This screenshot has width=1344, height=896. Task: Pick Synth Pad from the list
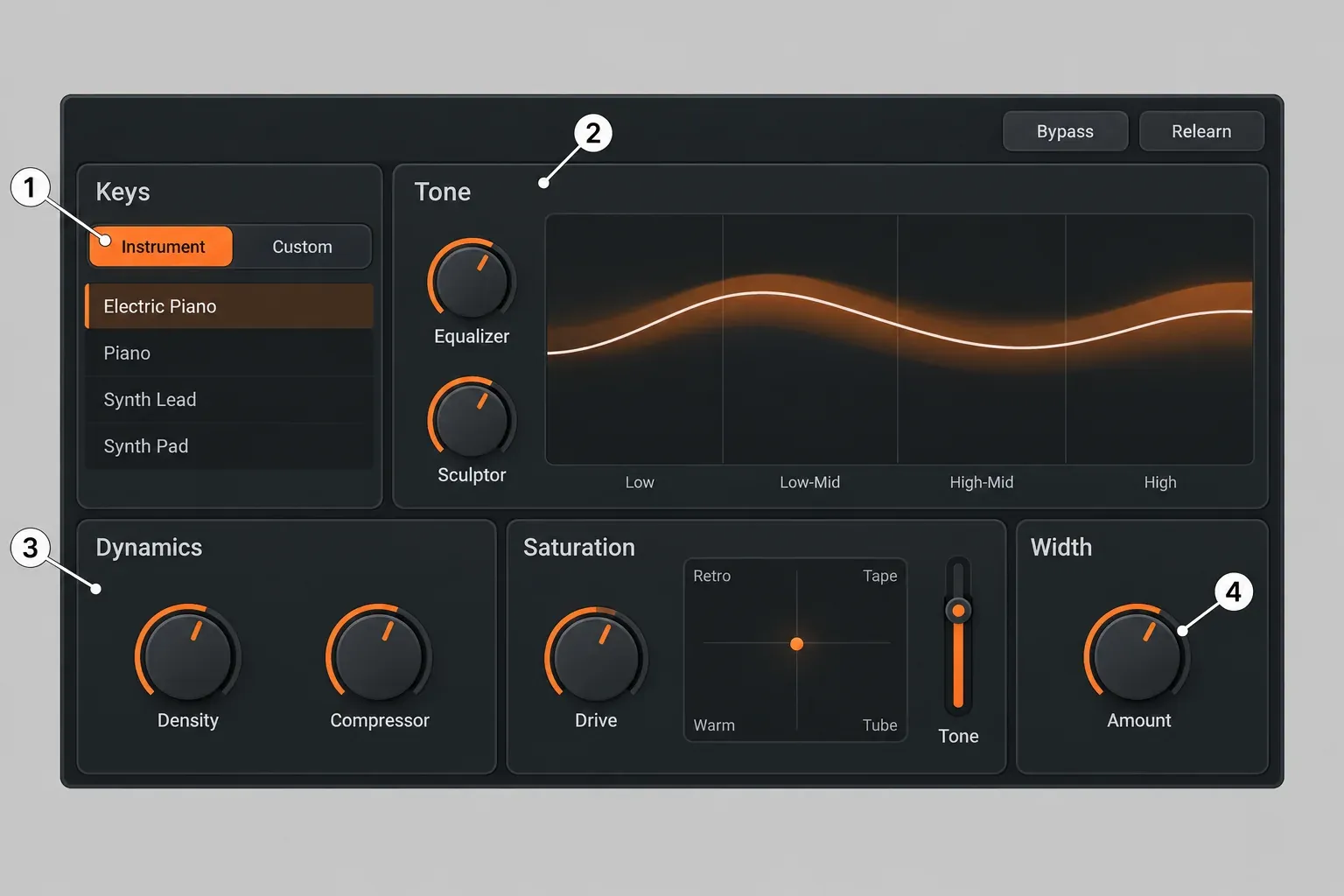[x=229, y=446]
